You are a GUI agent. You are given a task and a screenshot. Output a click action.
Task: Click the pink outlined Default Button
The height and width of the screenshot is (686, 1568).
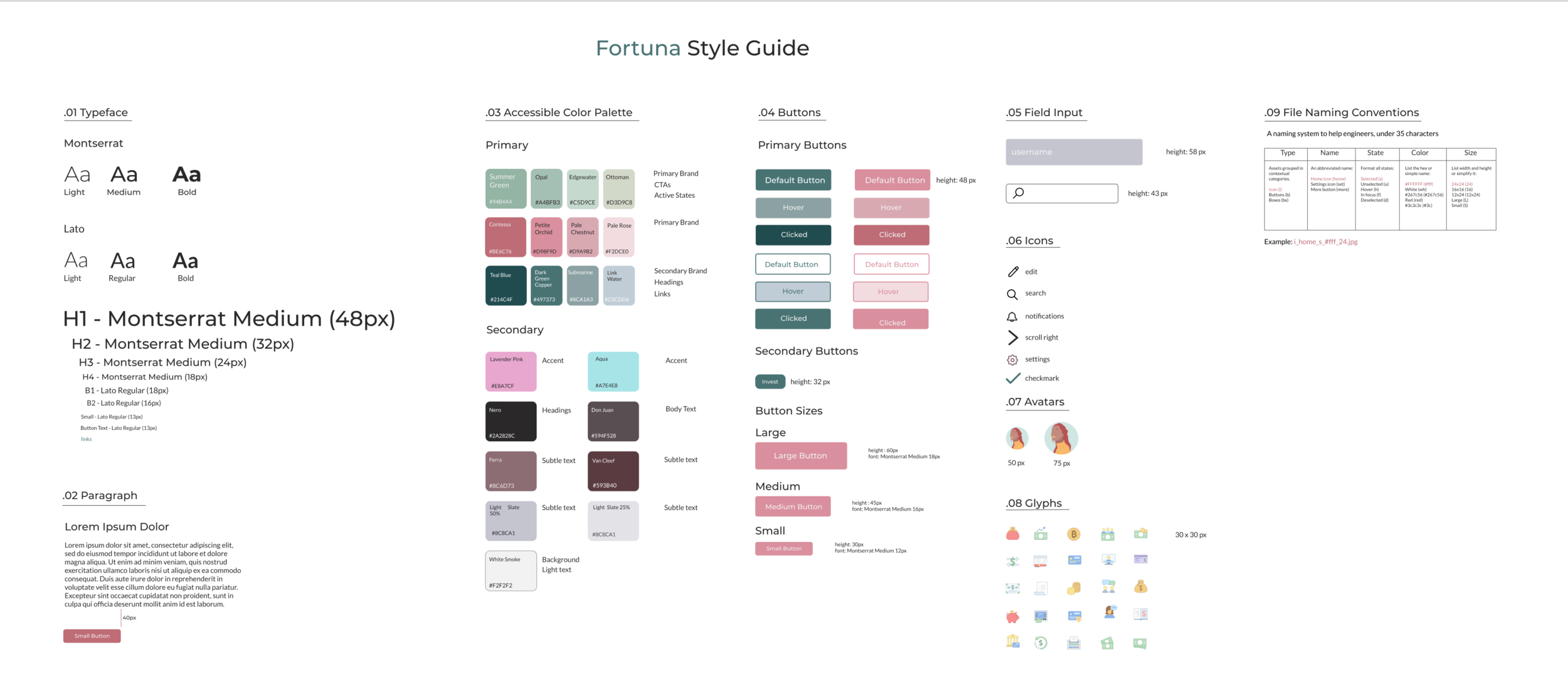pyautogui.click(x=891, y=264)
